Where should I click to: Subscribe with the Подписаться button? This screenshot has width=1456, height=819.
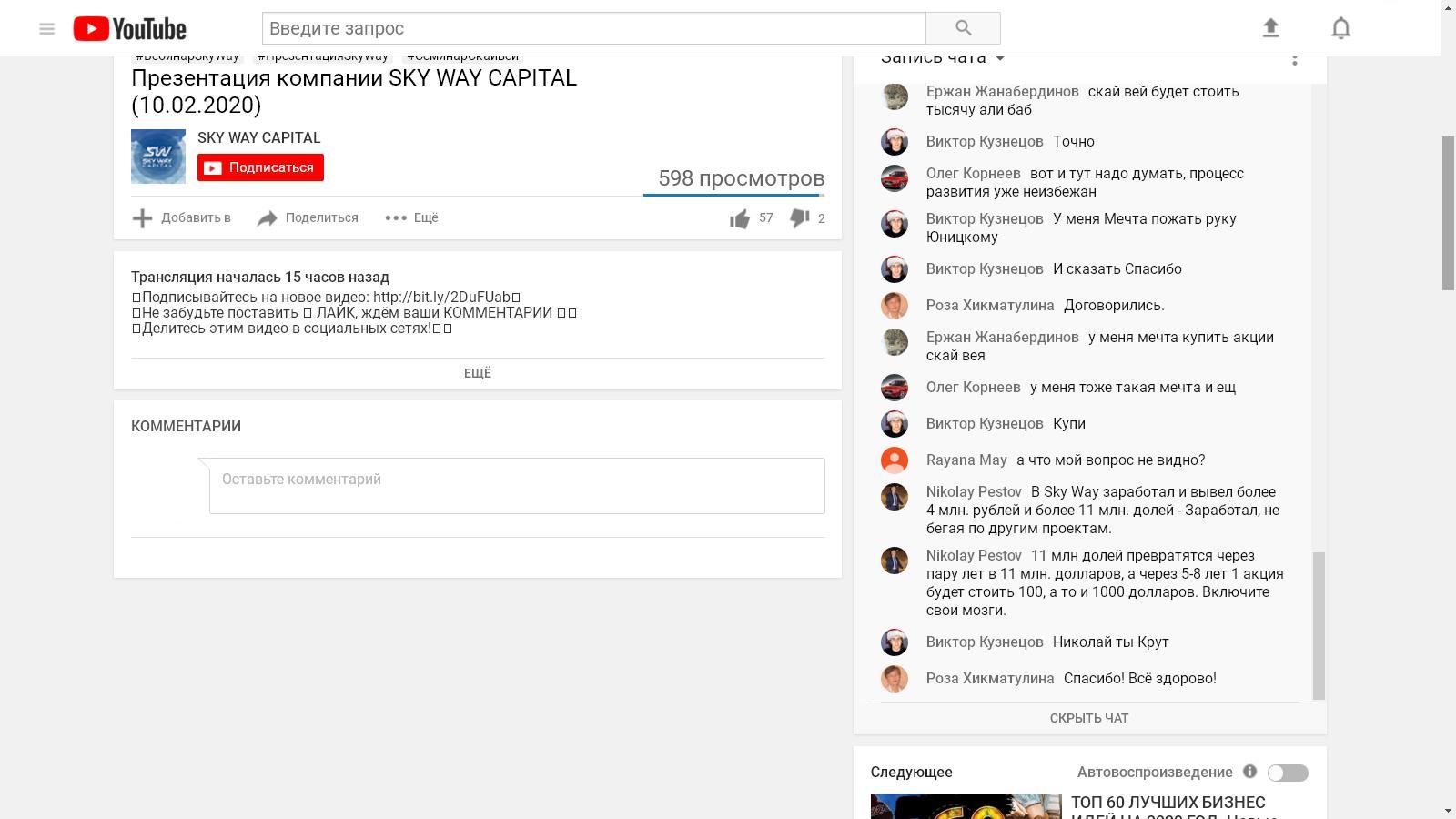coord(260,167)
